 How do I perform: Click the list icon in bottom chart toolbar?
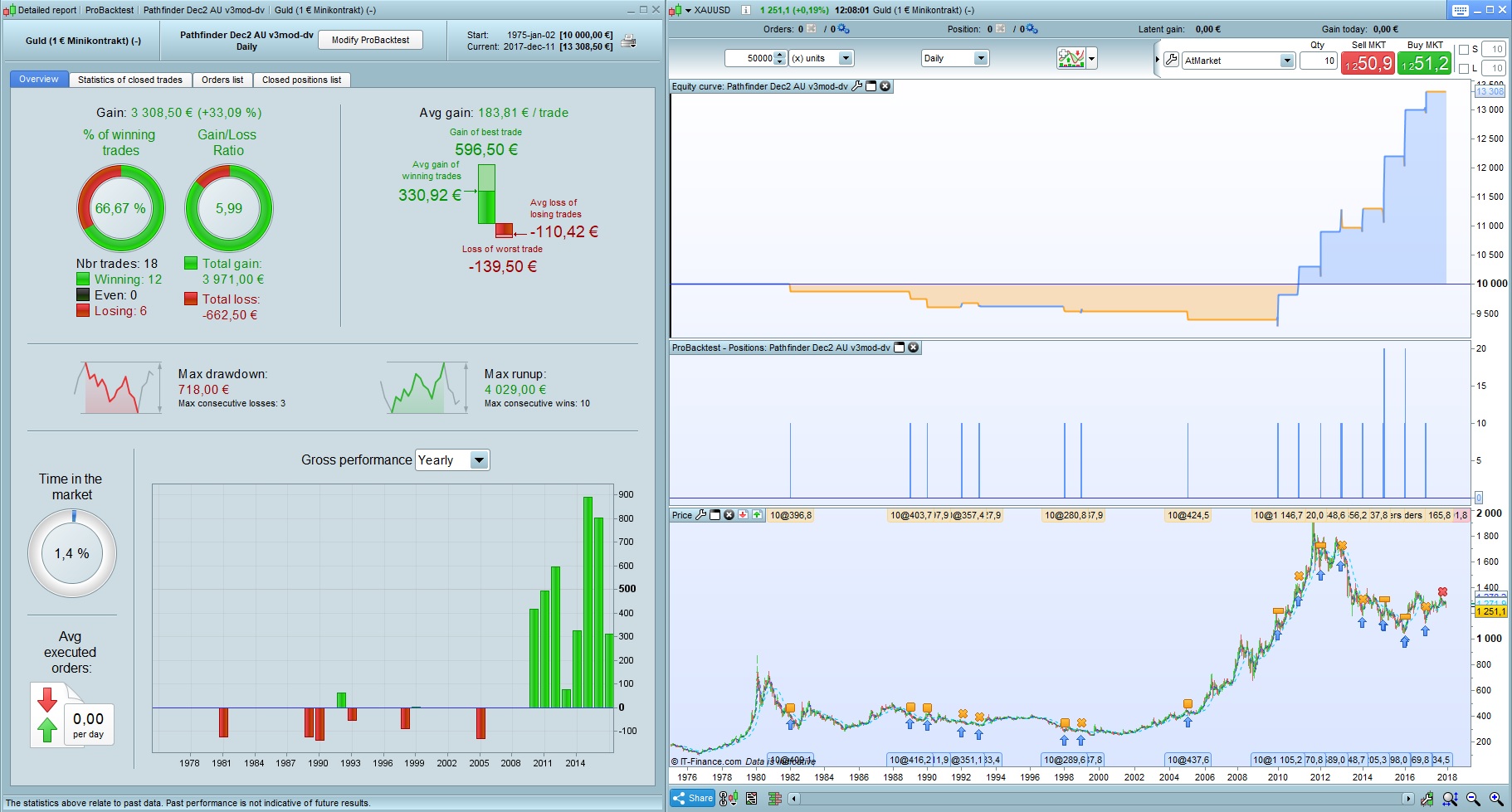[751, 798]
